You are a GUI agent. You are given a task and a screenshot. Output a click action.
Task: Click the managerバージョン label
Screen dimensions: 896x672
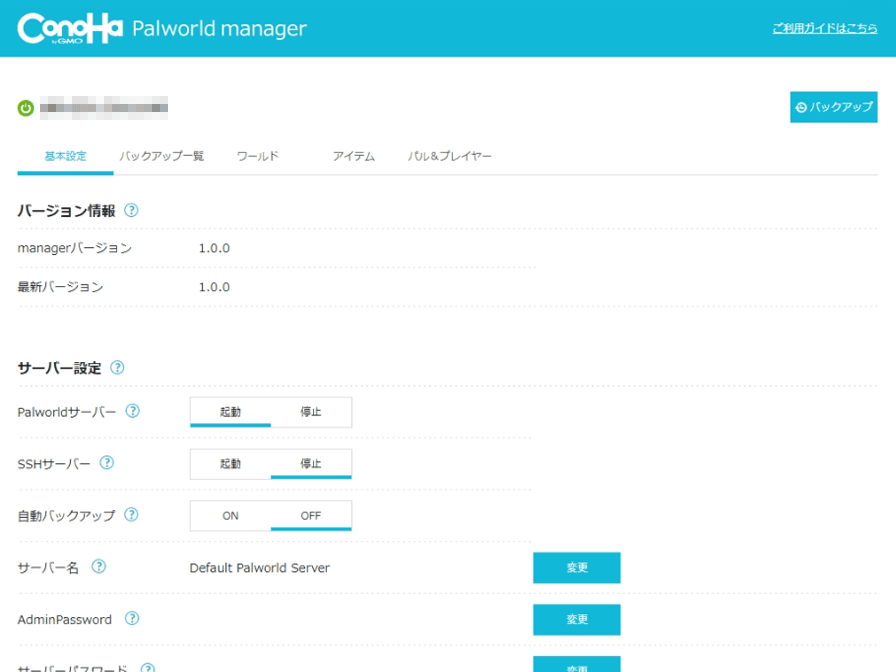[x=75, y=248]
